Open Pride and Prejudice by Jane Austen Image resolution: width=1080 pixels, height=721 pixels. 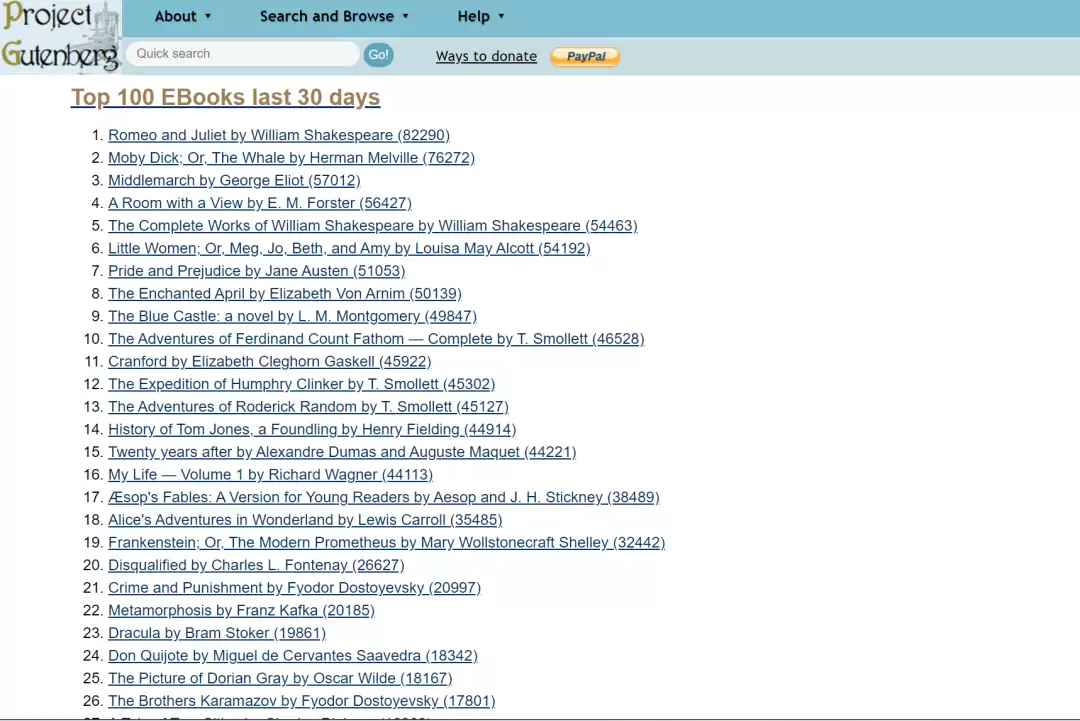coord(256,271)
